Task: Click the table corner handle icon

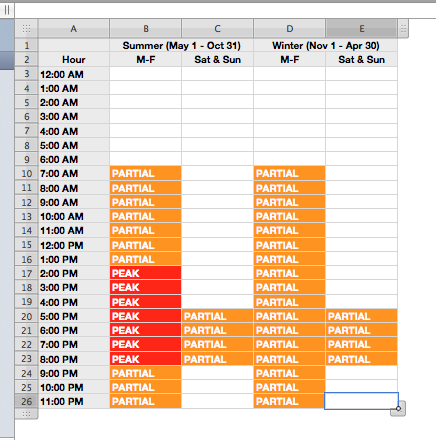Action: click(x=26, y=29)
